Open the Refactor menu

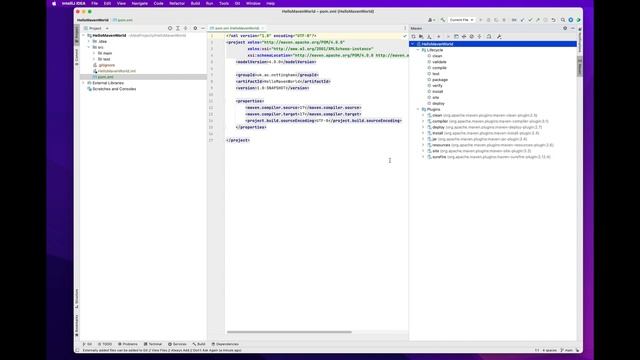(x=177, y=3)
